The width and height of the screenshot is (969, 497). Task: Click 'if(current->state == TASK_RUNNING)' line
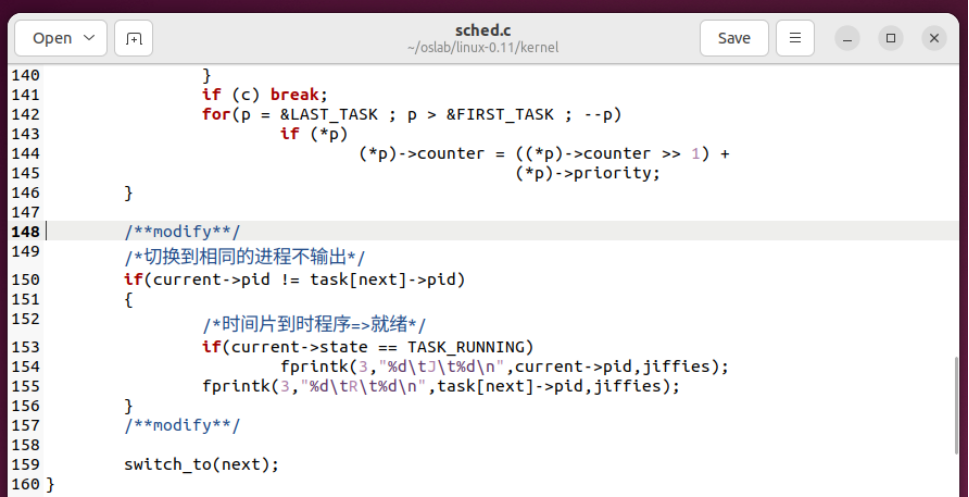368,347
